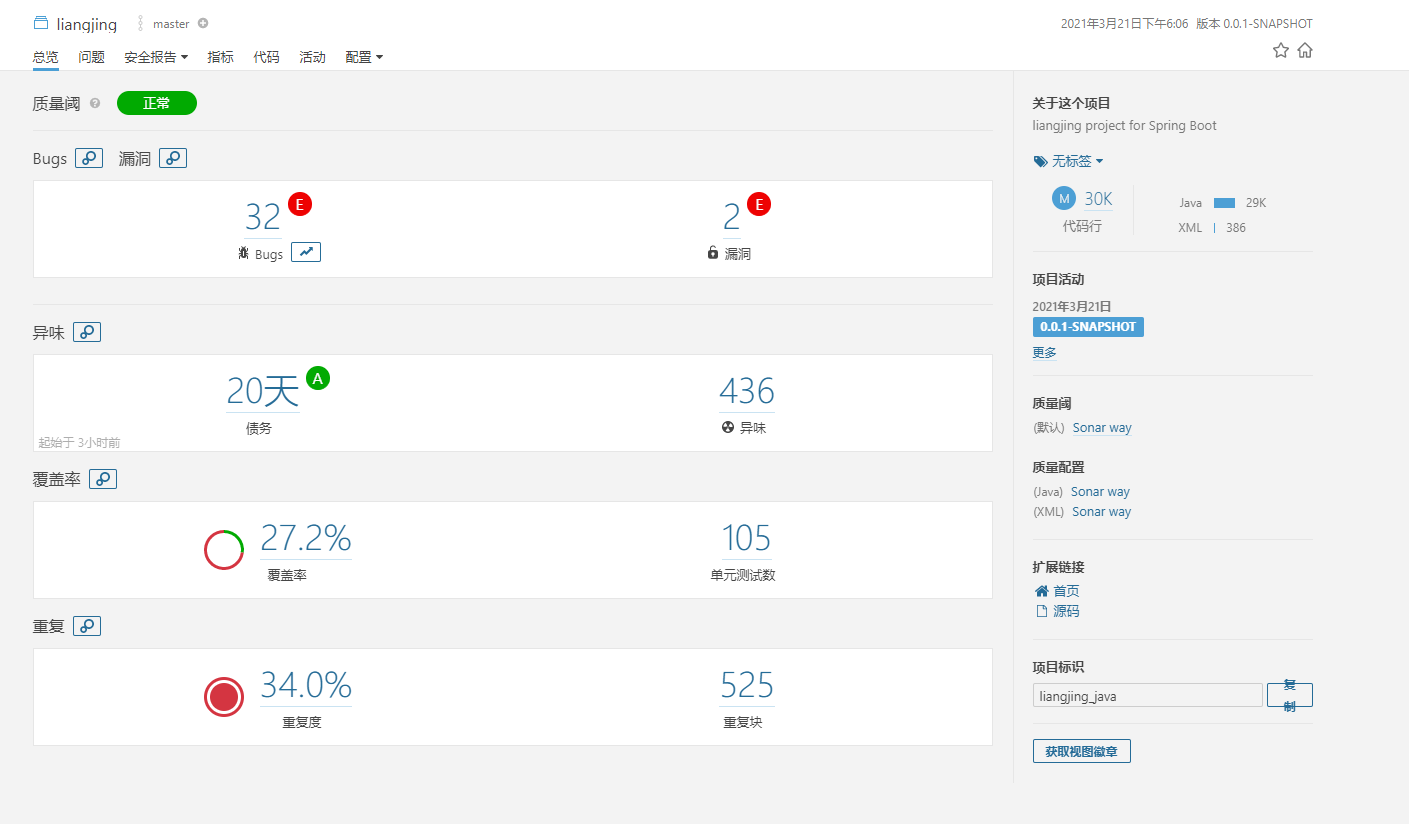1409x824 pixels.
Task: Click the 20天 technical debt value
Action: tap(263, 391)
